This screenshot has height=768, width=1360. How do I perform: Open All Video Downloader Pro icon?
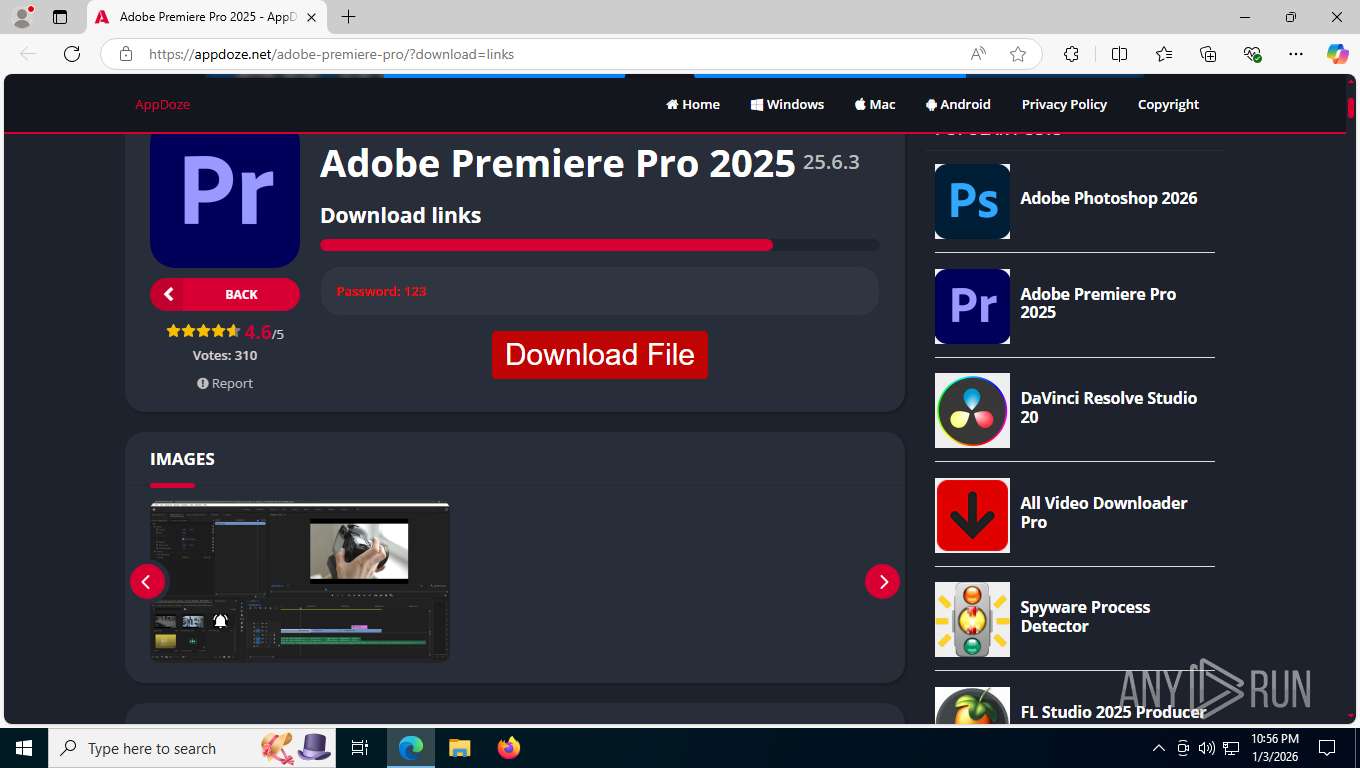tap(972, 515)
